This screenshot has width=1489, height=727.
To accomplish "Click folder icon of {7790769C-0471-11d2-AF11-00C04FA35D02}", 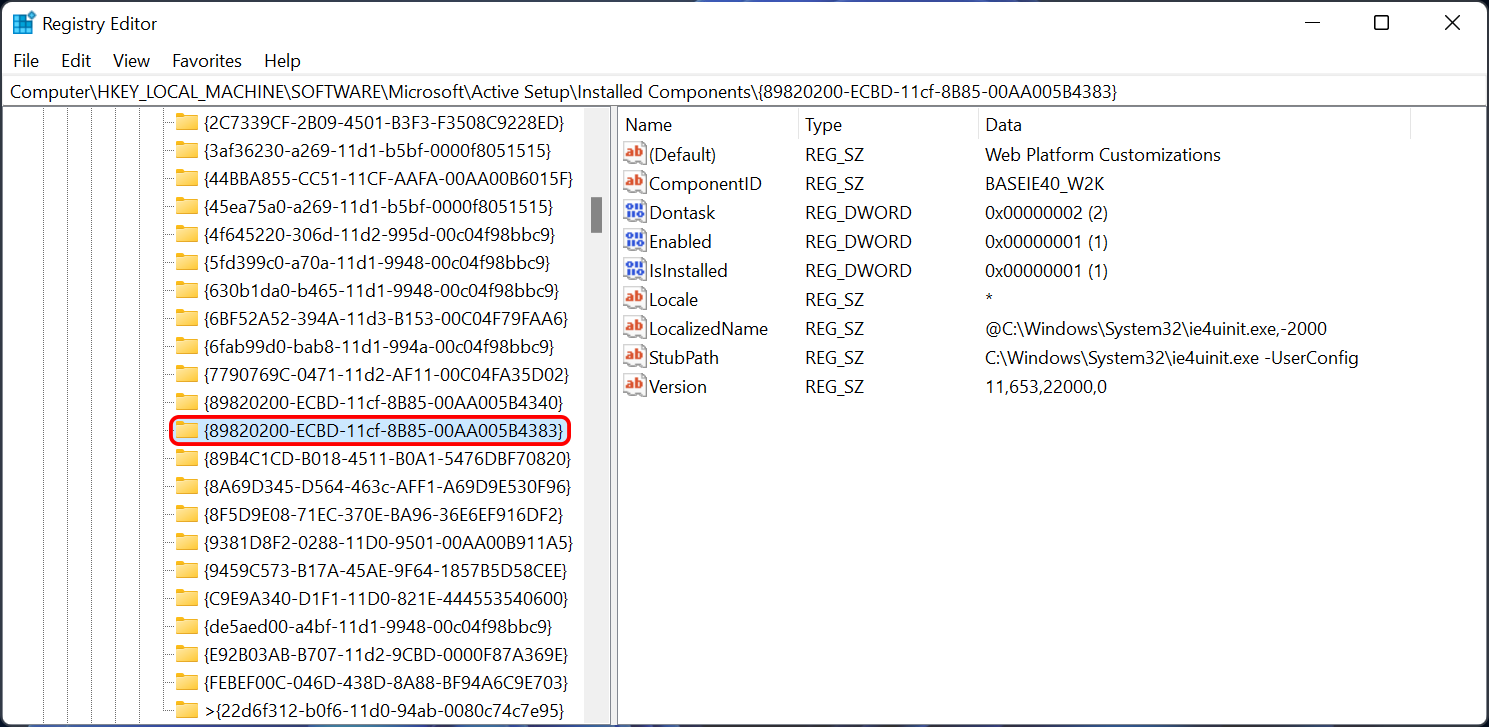I will click(x=186, y=375).
